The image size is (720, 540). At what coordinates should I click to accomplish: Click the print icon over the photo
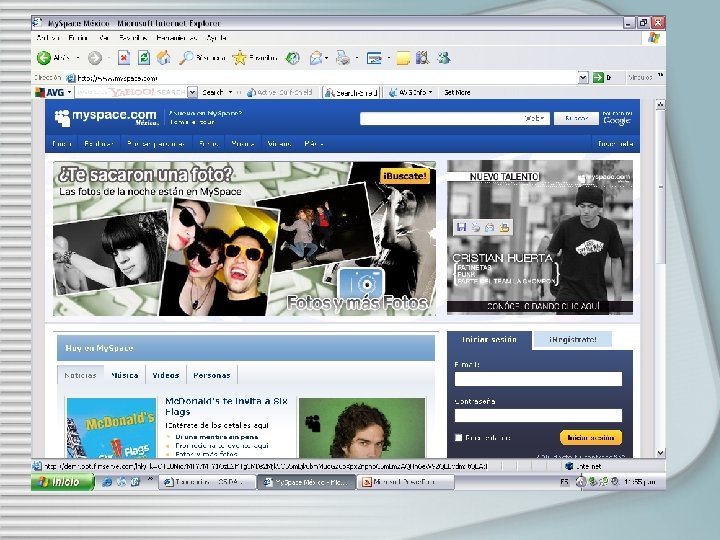click(x=476, y=227)
